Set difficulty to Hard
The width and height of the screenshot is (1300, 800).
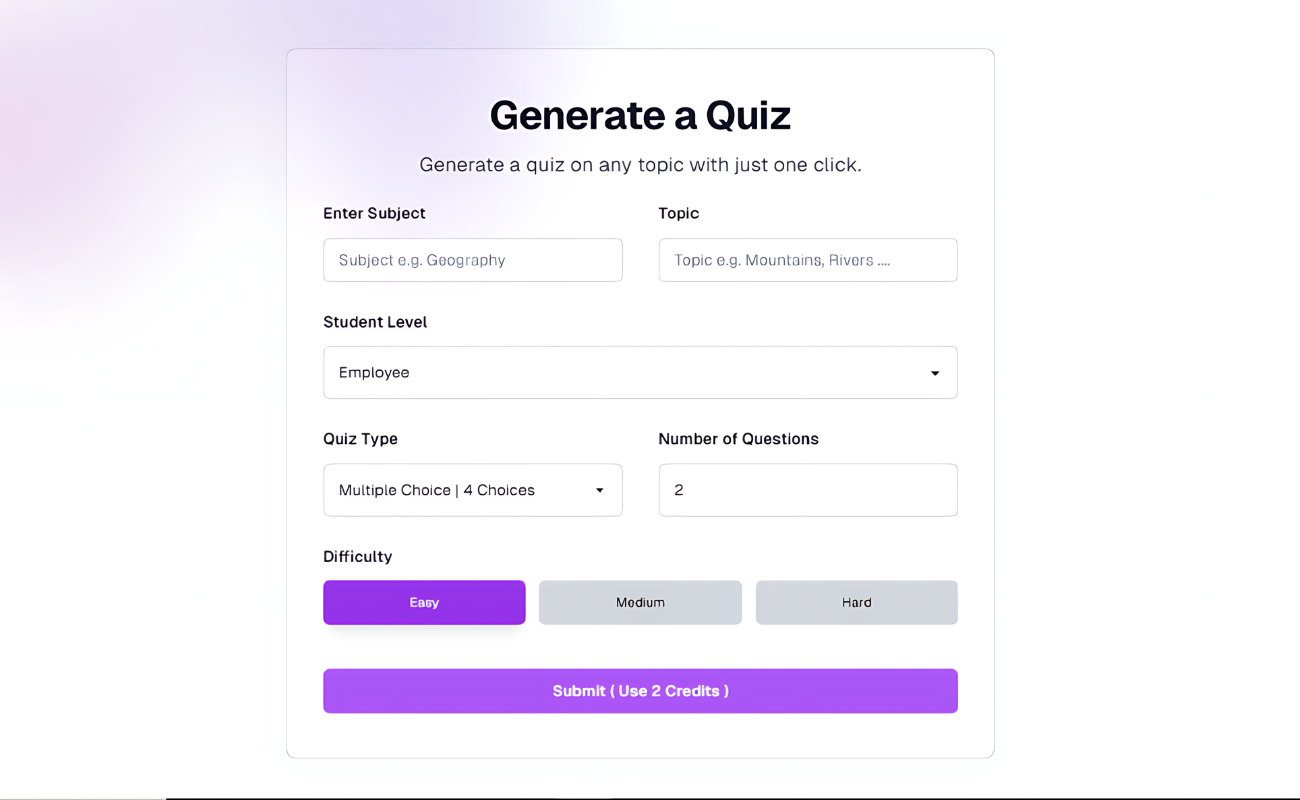click(x=856, y=602)
